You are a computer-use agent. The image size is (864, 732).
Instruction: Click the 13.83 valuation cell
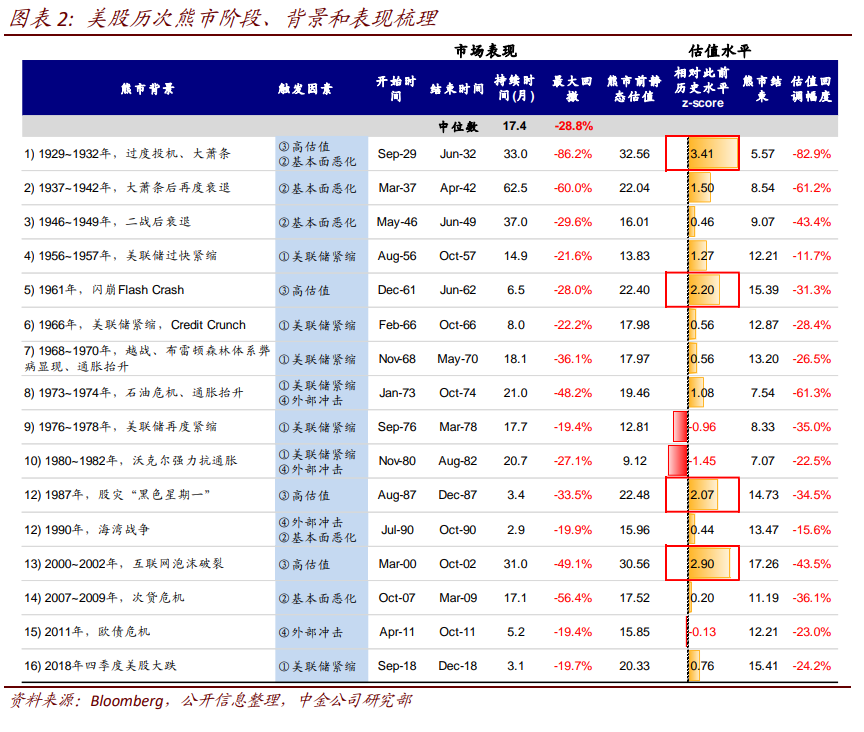click(x=634, y=256)
